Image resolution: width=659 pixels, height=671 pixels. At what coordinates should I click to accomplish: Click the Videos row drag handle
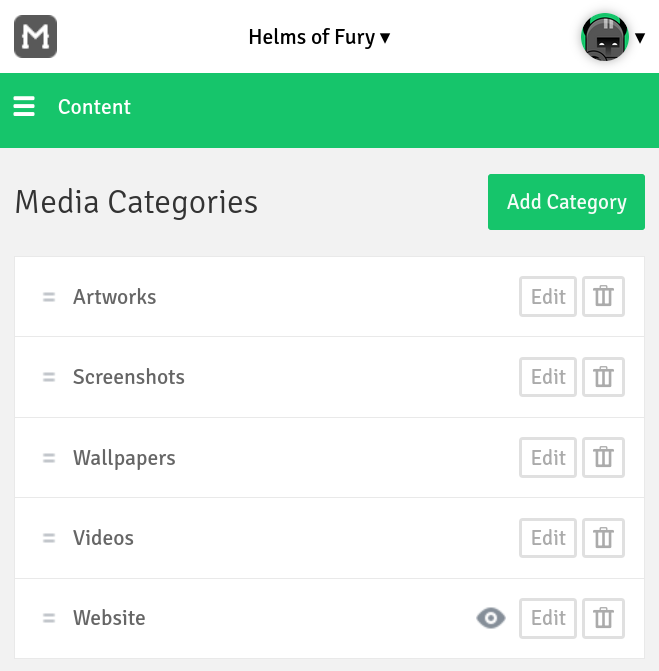[49, 538]
